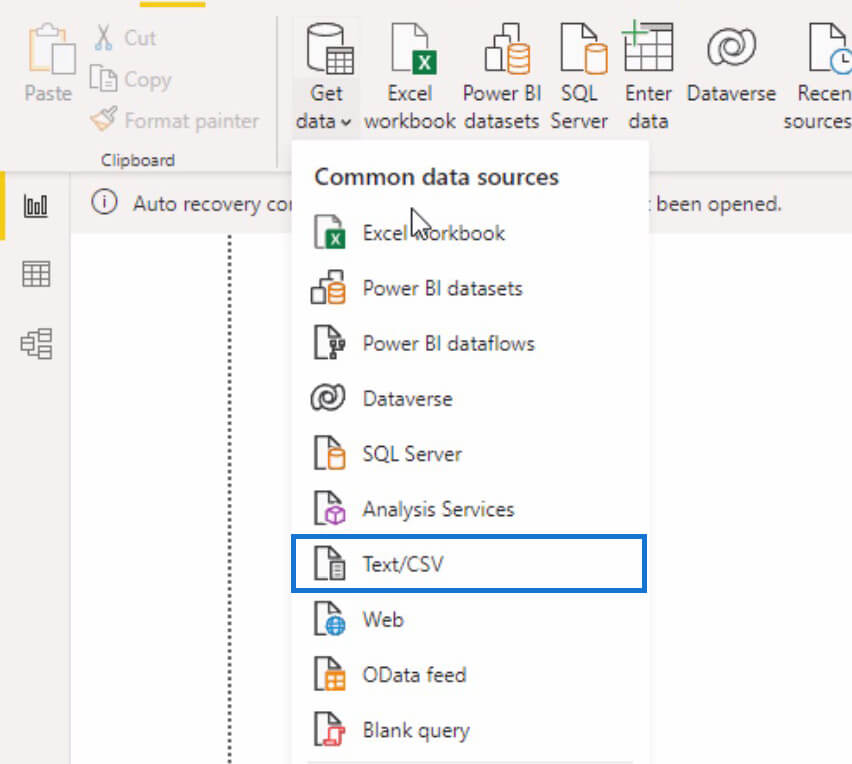This screenshot has height=764, width=852.
Task: Switch to Data view in the sidebar
Action: 36,274
